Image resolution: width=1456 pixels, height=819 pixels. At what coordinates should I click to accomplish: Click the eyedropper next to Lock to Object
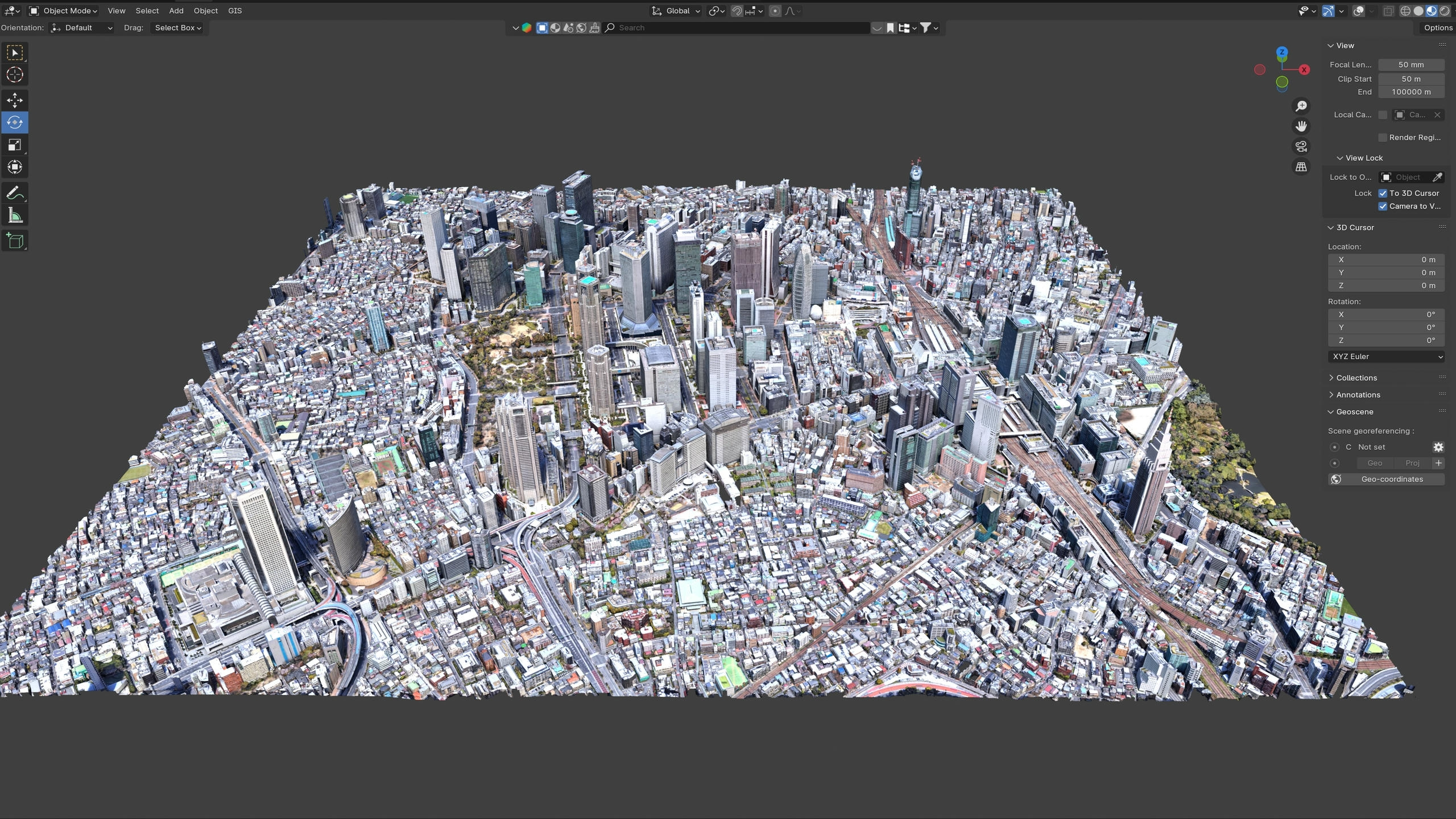(1437, 177)
